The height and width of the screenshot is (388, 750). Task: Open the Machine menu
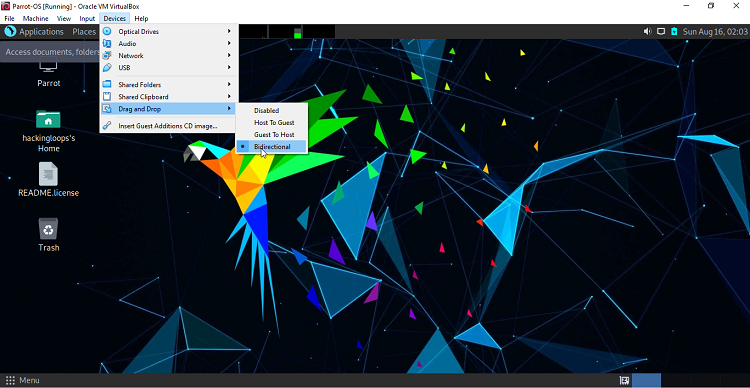pyautogui.click(x=36, y=19)
